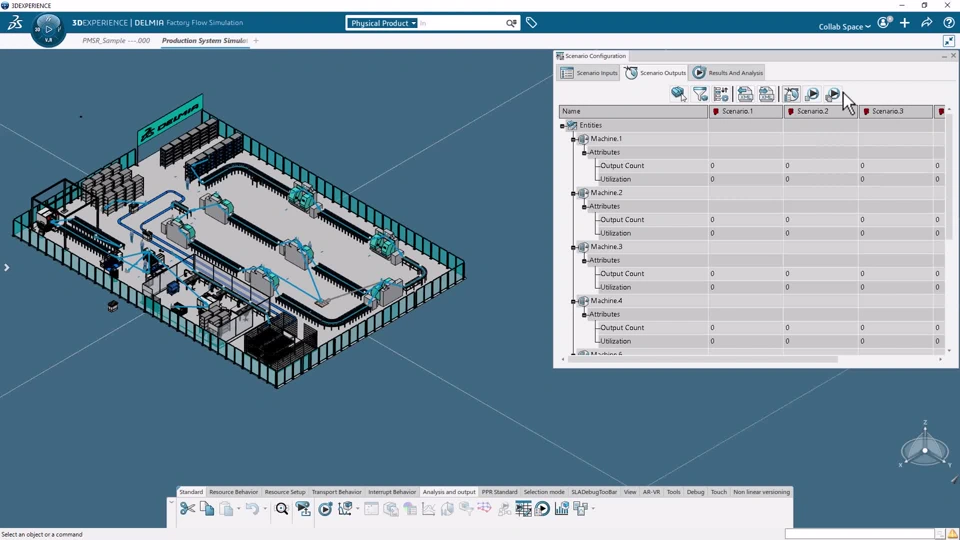Viewport: 960px width, 540px height.
Task: Click the user profile icon in top bar
Action: (883, 23)
